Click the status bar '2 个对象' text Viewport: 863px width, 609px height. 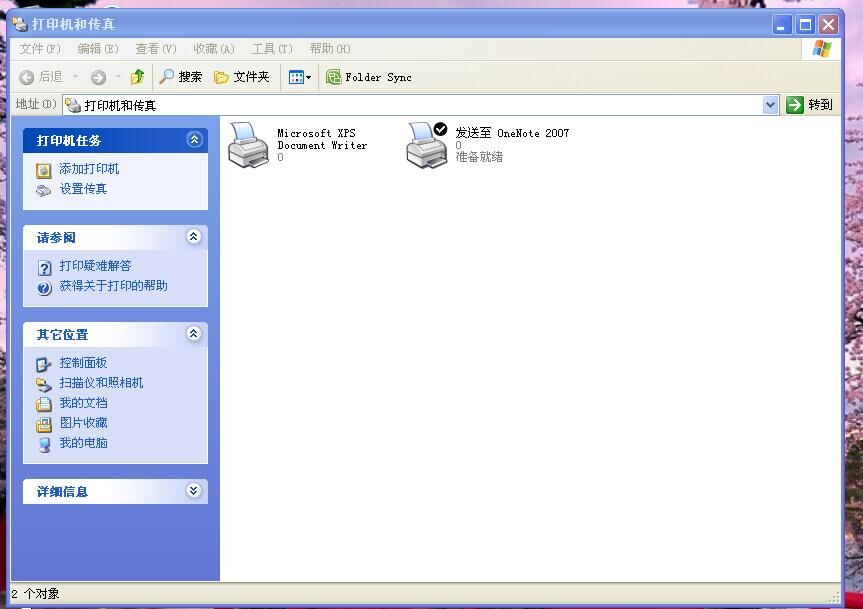[35, 594]
